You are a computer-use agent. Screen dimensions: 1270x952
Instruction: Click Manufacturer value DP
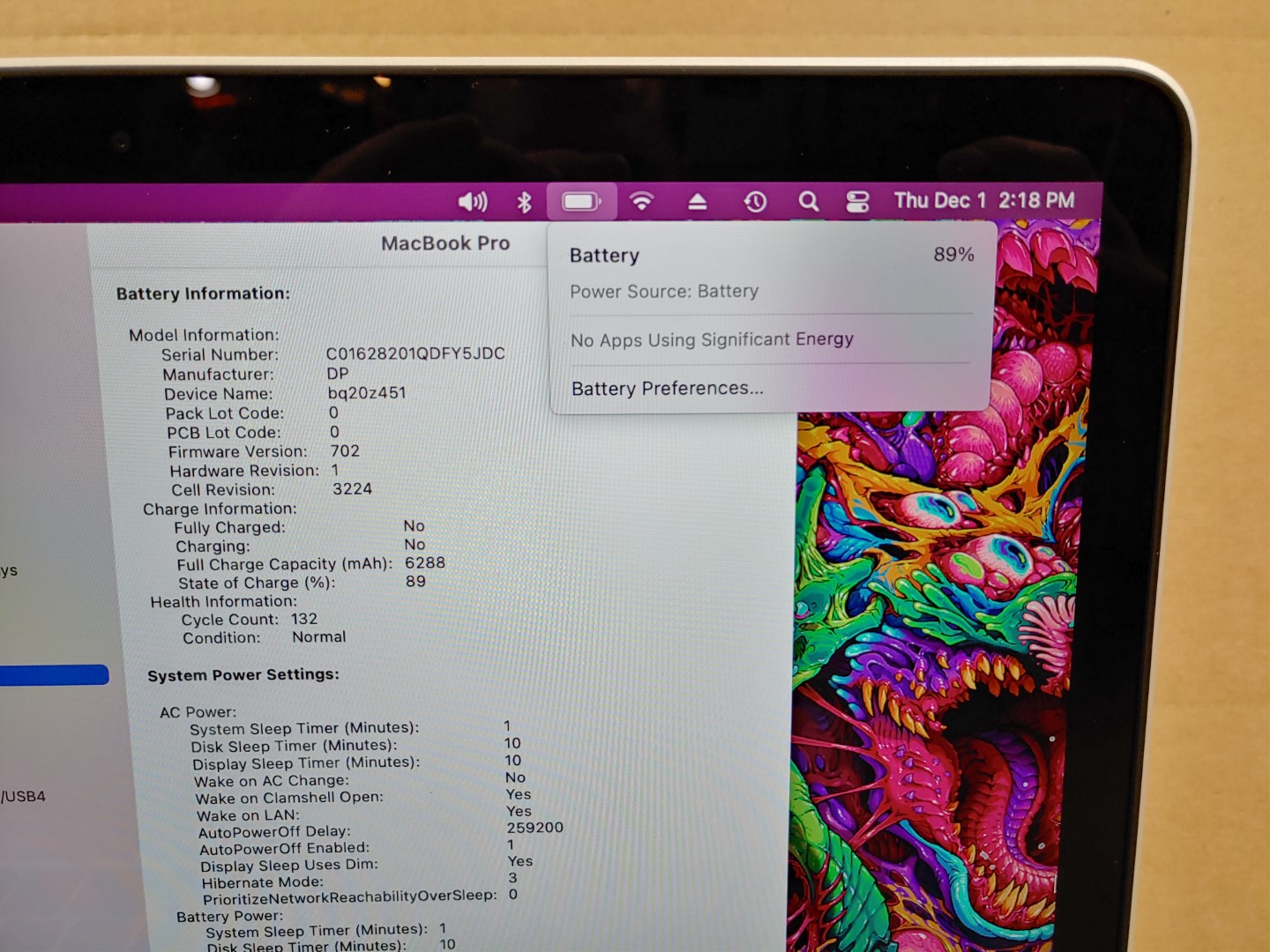338,374
